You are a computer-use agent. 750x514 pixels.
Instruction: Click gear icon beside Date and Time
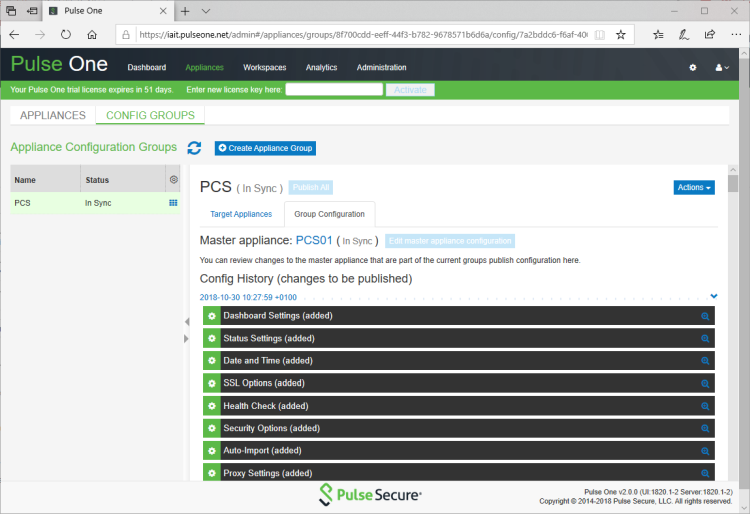pos(211,361)
